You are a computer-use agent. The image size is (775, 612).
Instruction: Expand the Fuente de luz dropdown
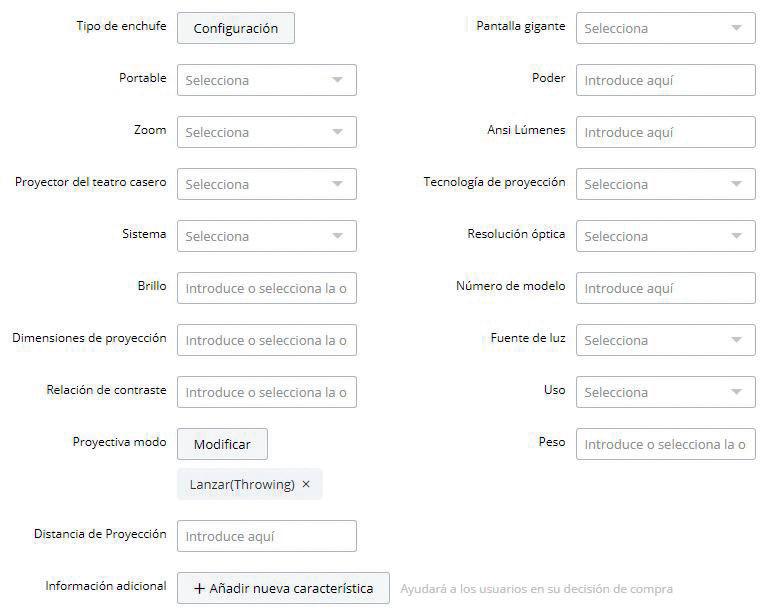[665, 340]
